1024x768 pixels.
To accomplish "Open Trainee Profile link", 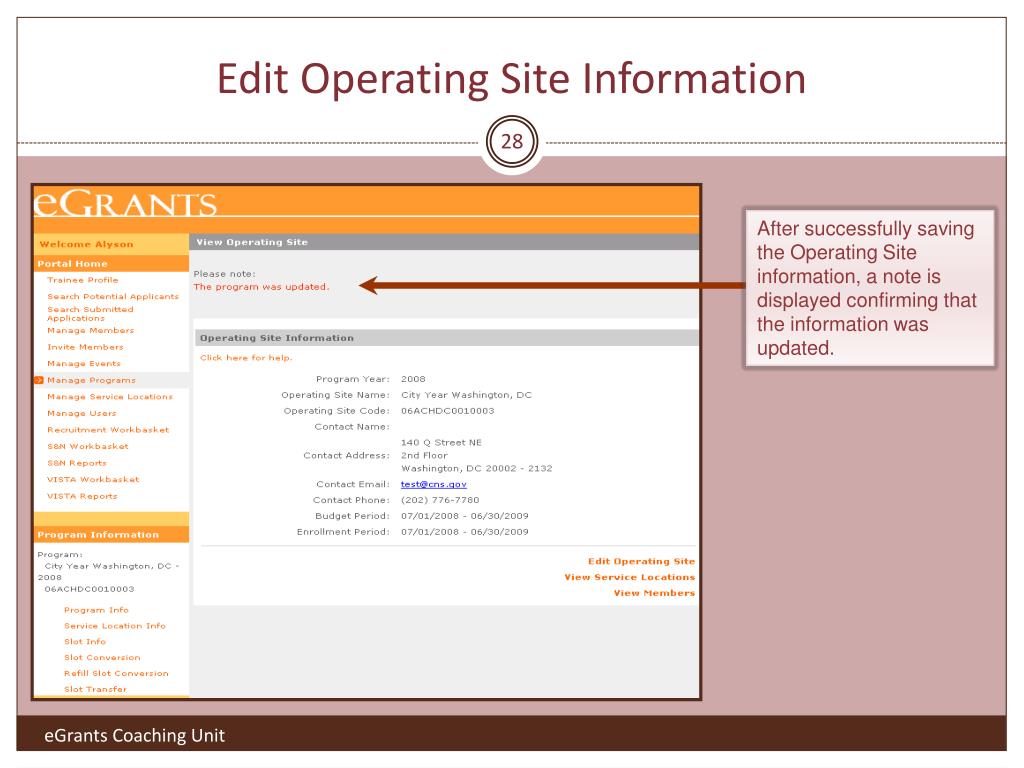I will [x=83, y=280].
